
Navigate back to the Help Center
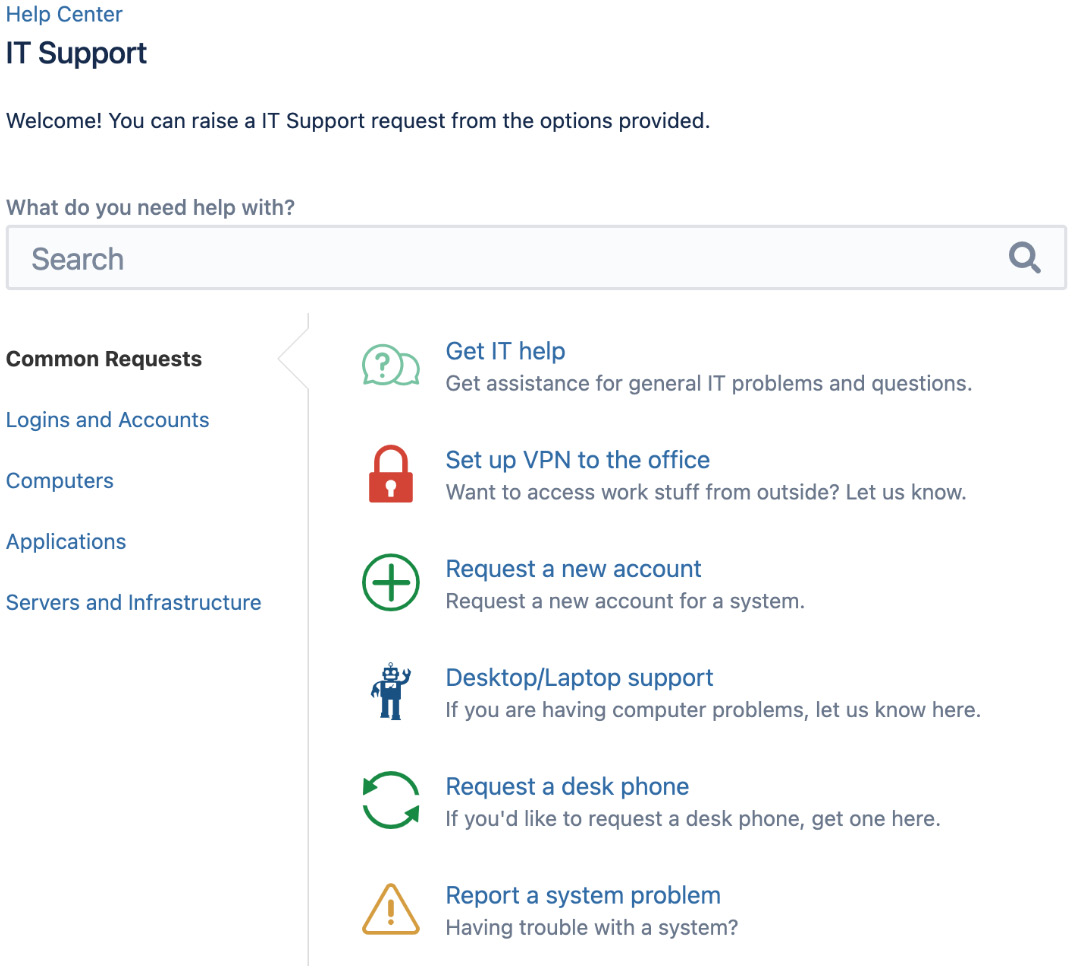63,14
